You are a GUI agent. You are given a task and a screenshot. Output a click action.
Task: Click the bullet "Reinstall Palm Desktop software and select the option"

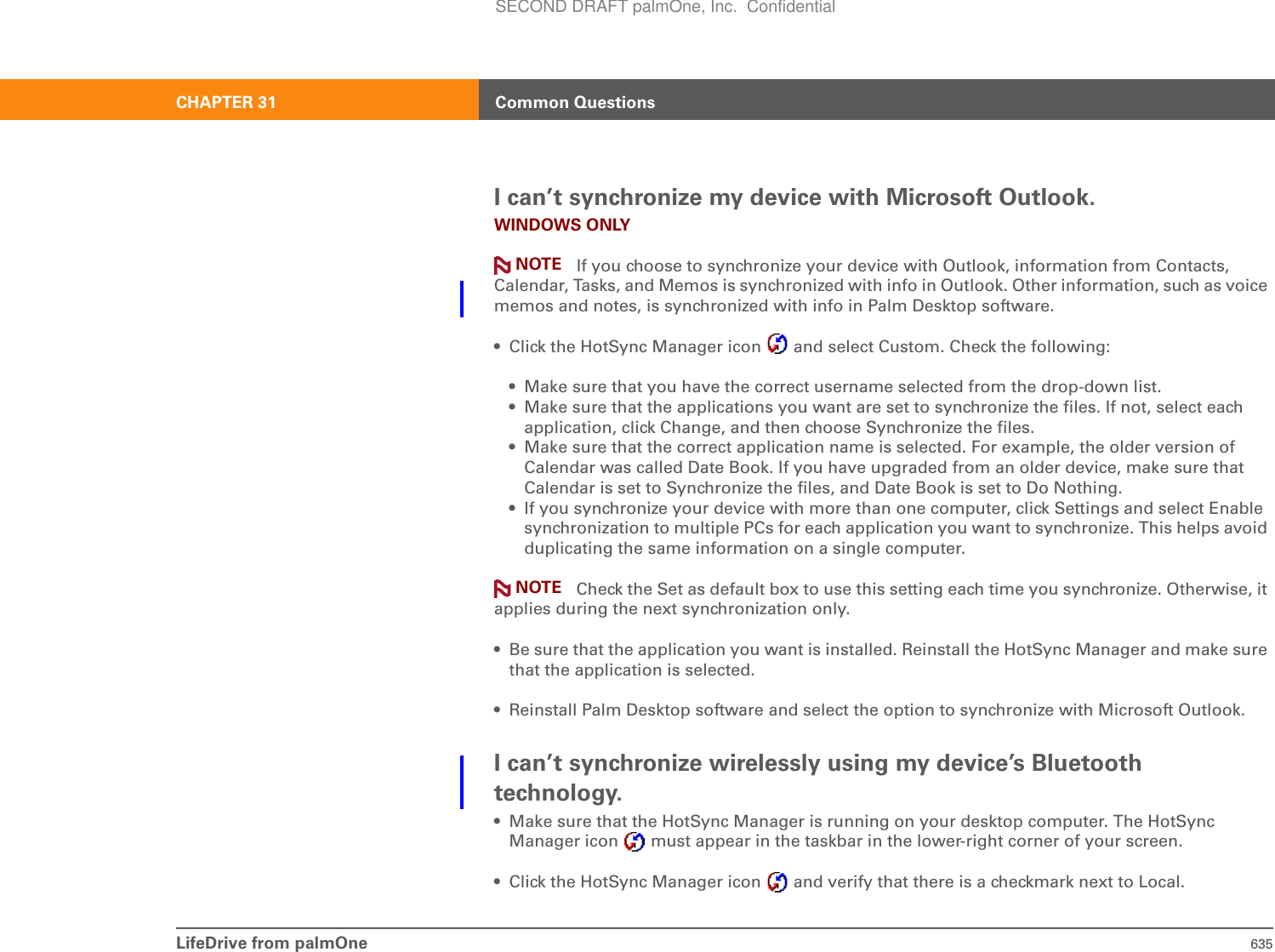(x=877, y=710)
